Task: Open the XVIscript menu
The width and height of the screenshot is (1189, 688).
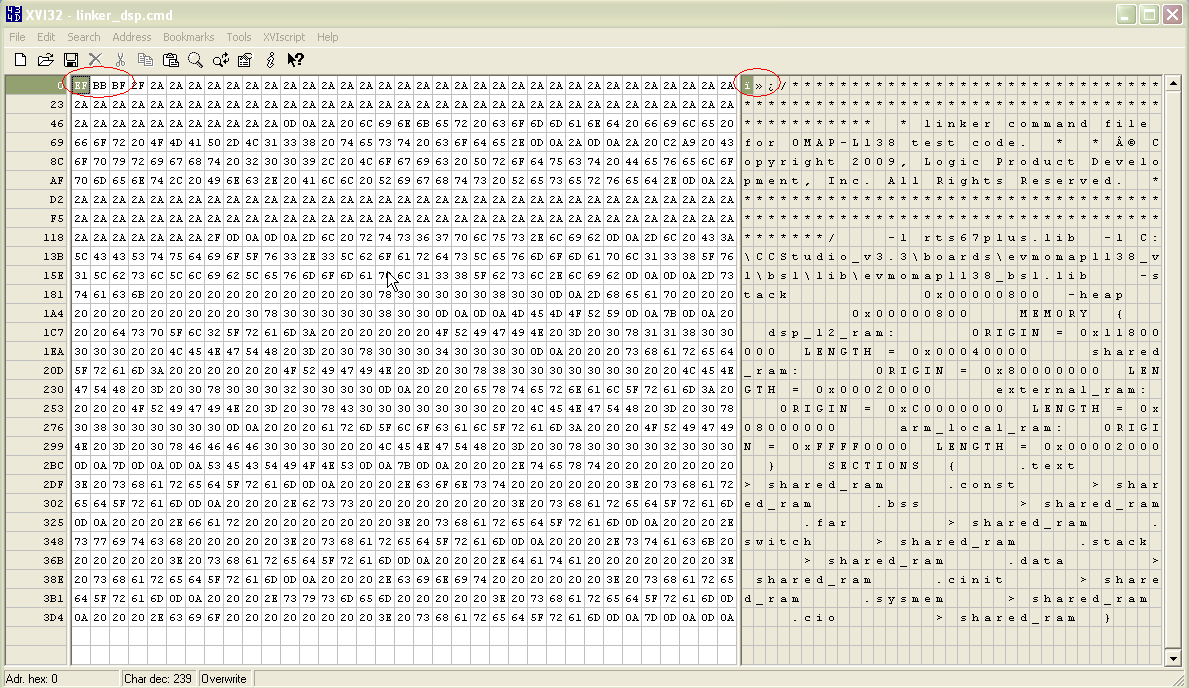Action: tap(284, 36)
